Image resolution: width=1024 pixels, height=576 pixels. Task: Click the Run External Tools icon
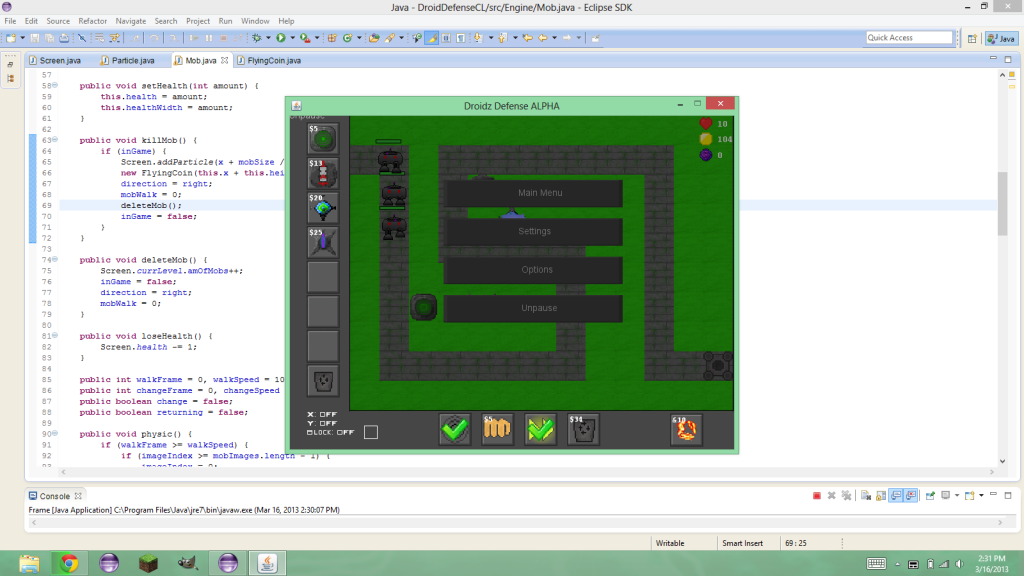pos(304,38)
